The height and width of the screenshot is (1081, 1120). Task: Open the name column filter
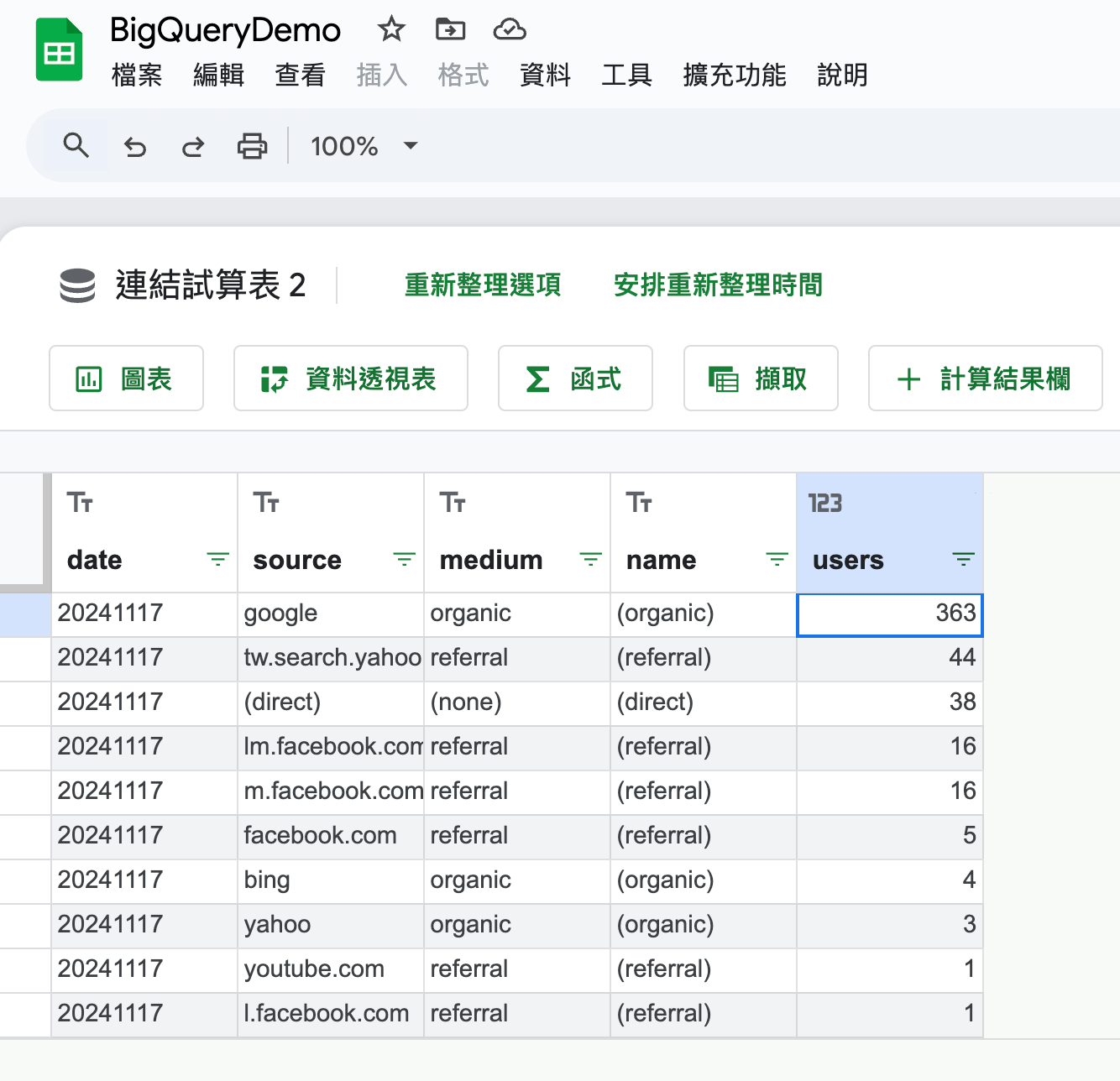(777, 560)
